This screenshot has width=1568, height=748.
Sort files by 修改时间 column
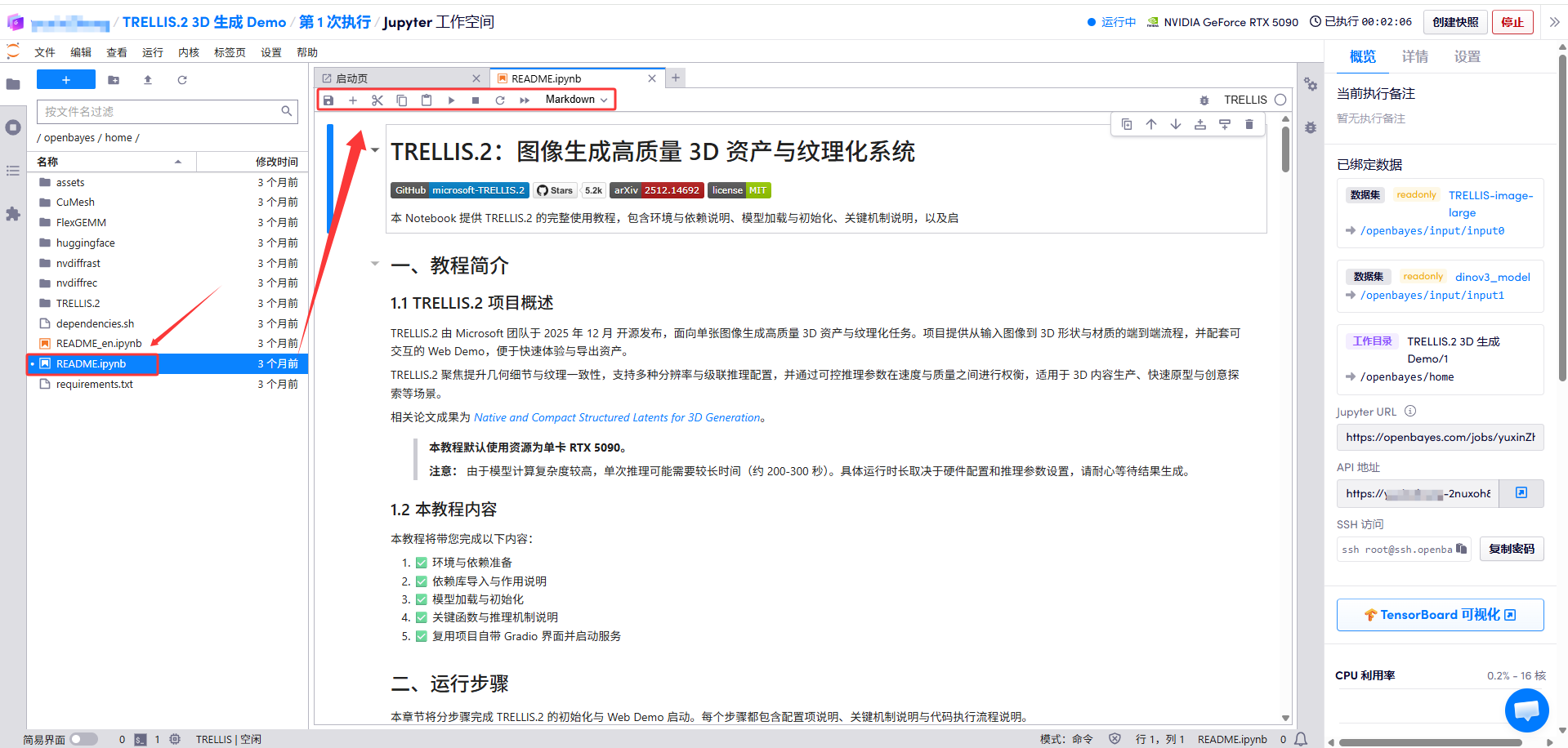pyautogui.click(x=251, y=162)
